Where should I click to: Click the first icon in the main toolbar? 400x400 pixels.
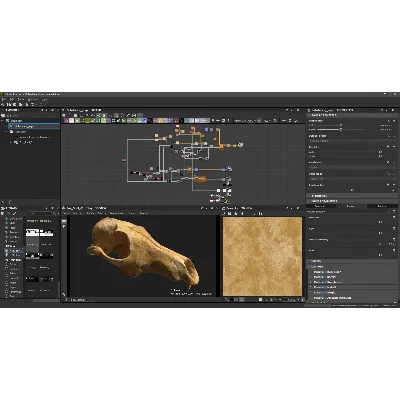pyautogui.click(x=3, y=104)
